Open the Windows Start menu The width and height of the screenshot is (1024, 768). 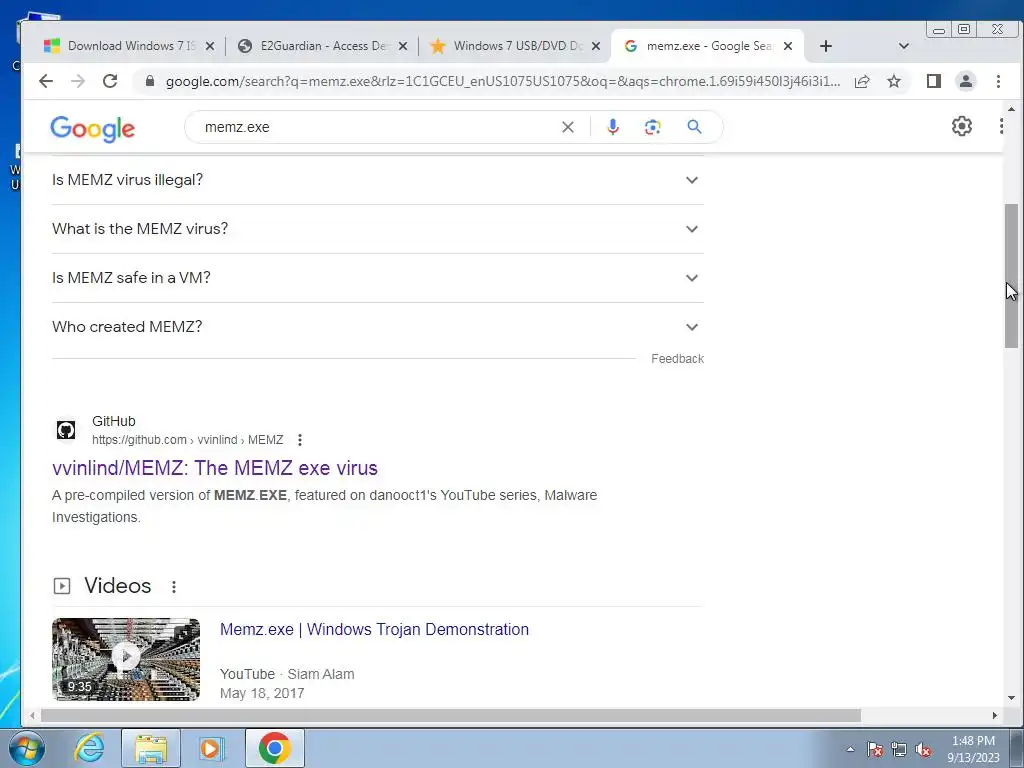pyautogui.click(x=26, y=748)
